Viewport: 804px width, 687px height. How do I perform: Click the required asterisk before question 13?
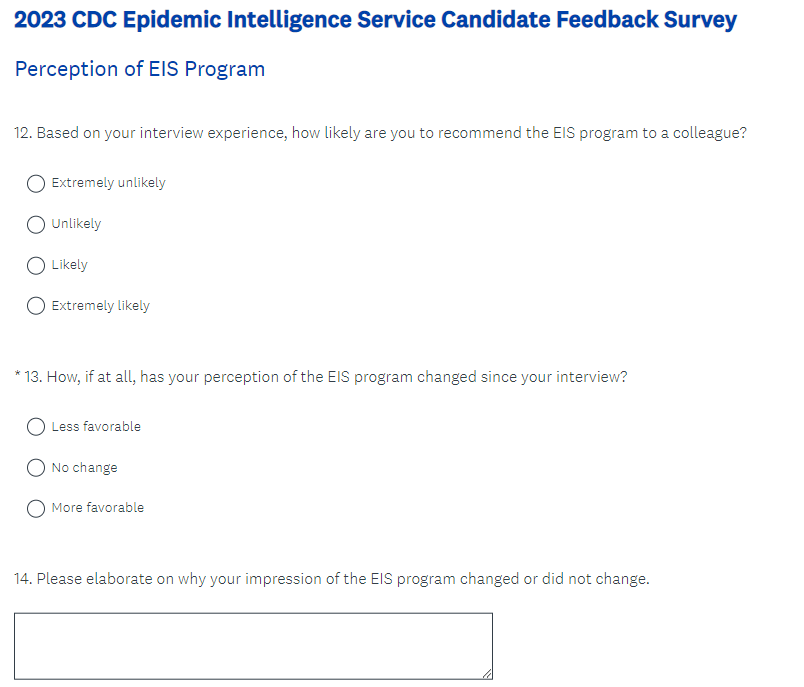(x=18, y=376)
